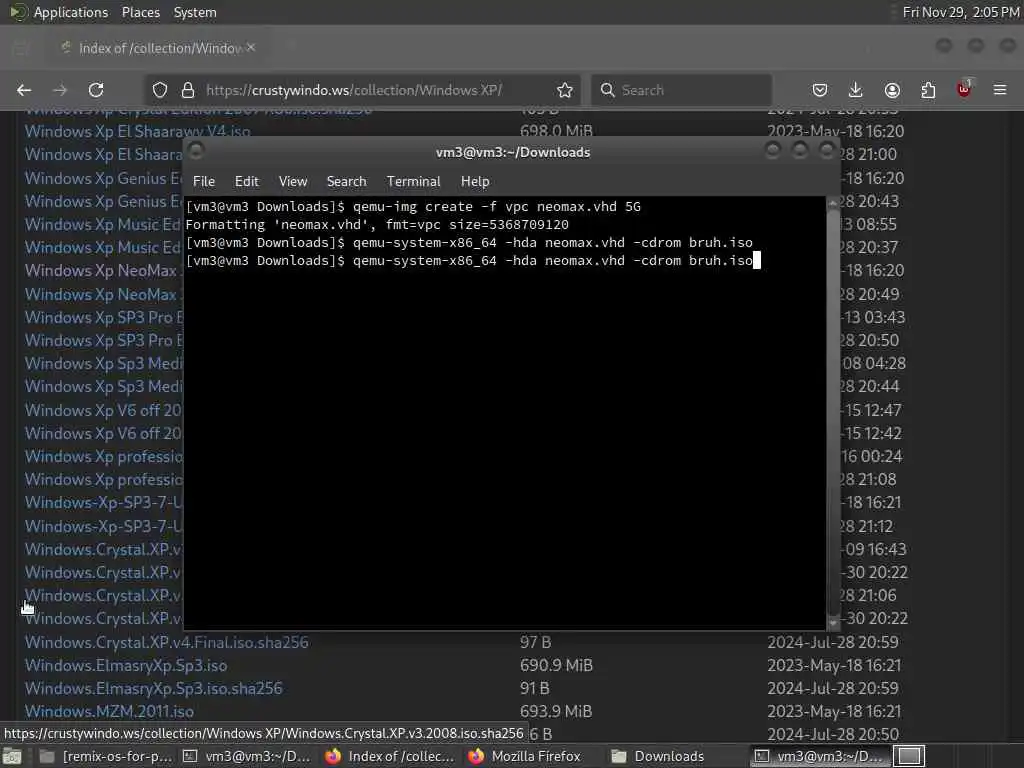Click the padlock site security icon

188,90
